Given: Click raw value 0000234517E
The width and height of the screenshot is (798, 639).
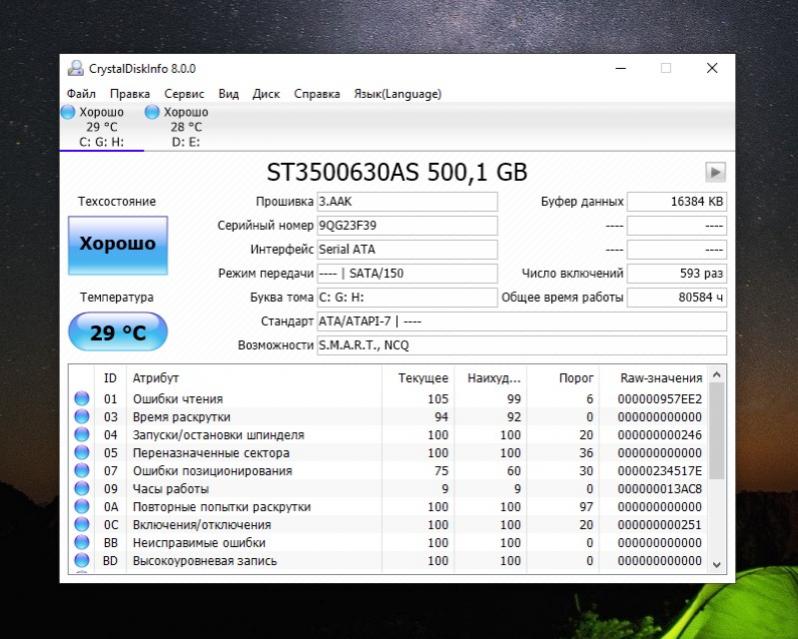Looking at the screenshot, I should [660, 471].
